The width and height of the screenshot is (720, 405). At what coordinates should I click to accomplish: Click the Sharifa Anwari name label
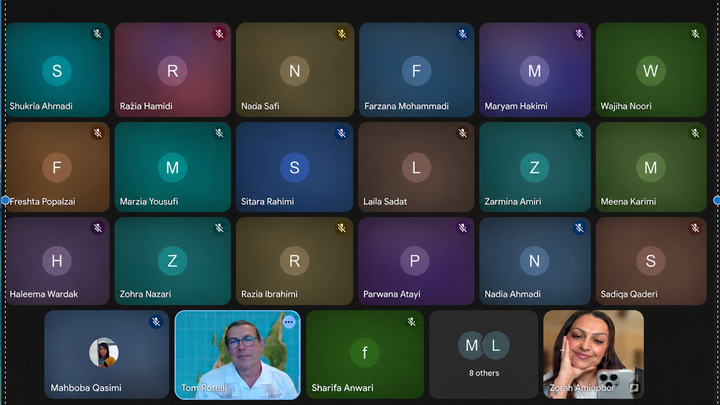tap(343, 388)
